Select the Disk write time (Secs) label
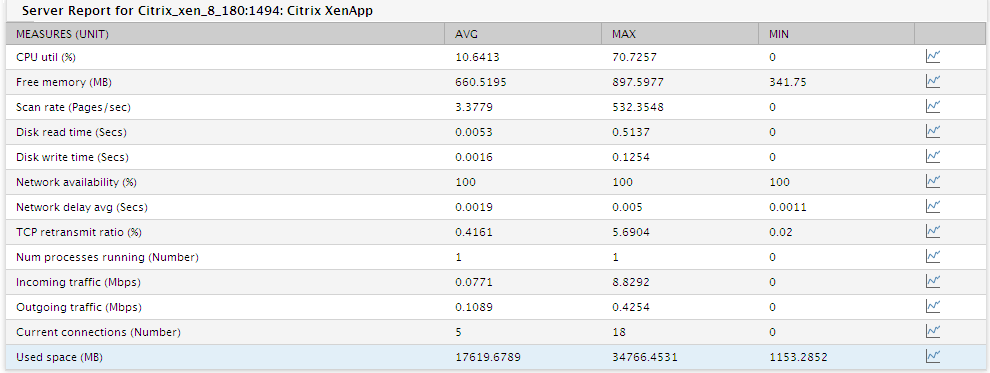 [x=73, y=157]
